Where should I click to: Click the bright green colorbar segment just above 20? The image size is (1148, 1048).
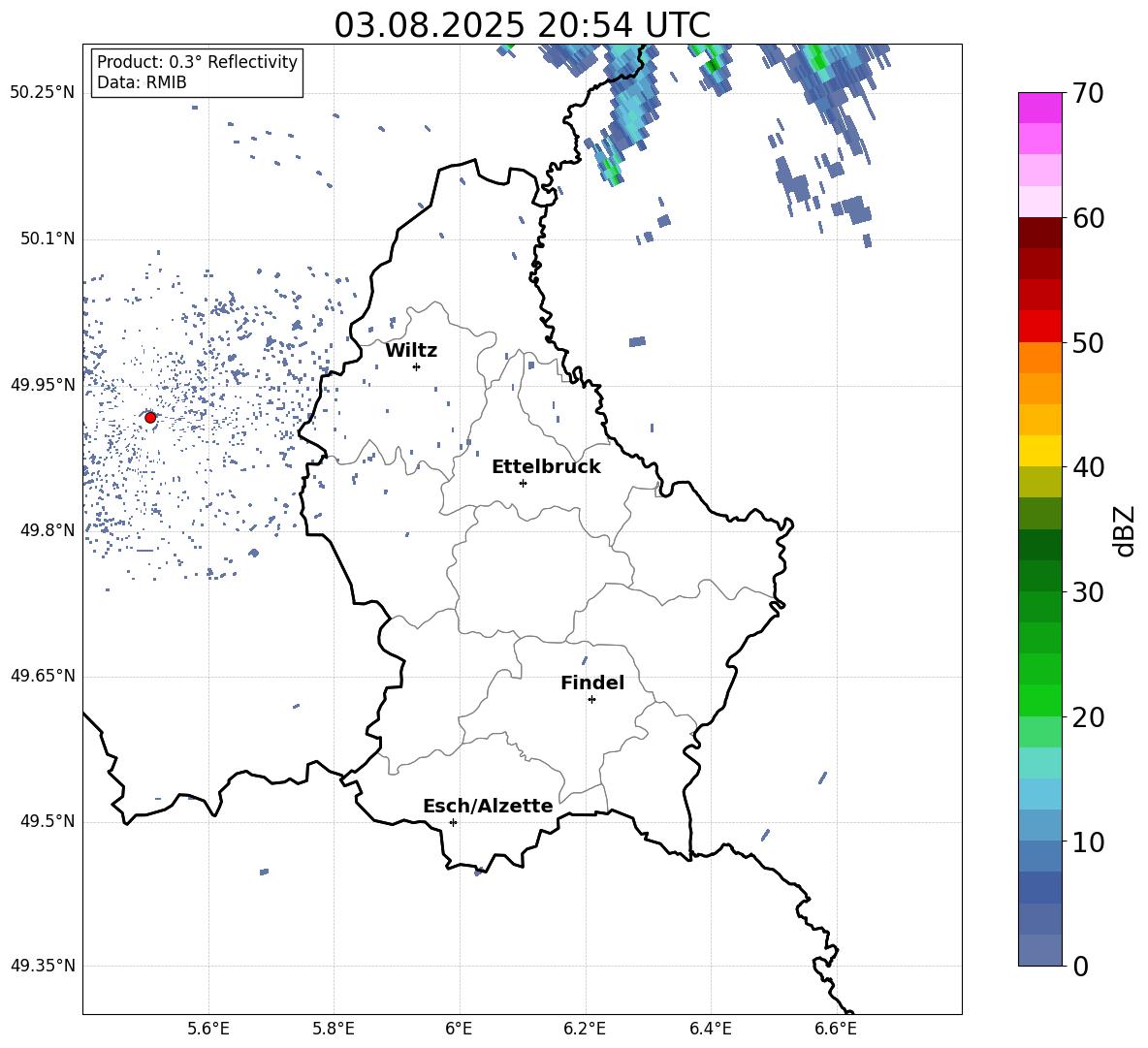pos(1039,700)
